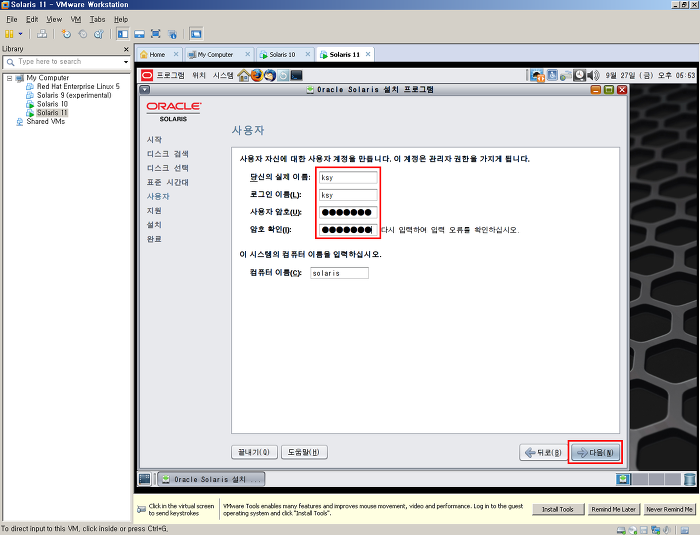
Task: Click the network status panel icon
Action: (x=566, y=75)
